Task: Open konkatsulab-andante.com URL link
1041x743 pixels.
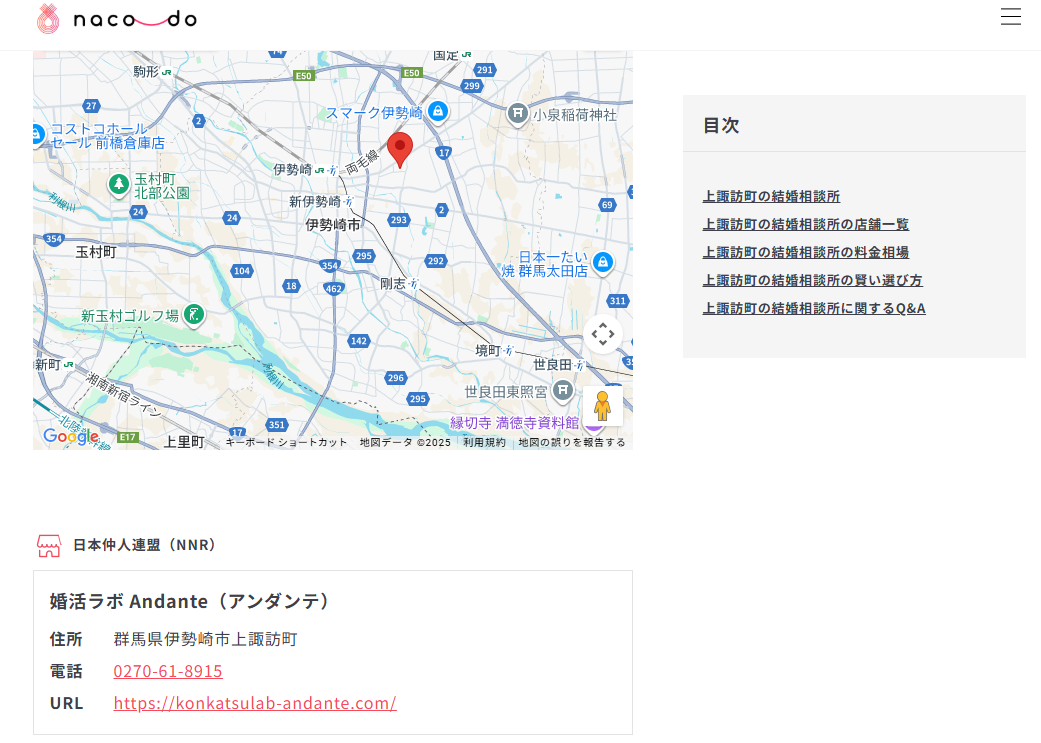Action: pyautogui.click(x=255, y=703)
